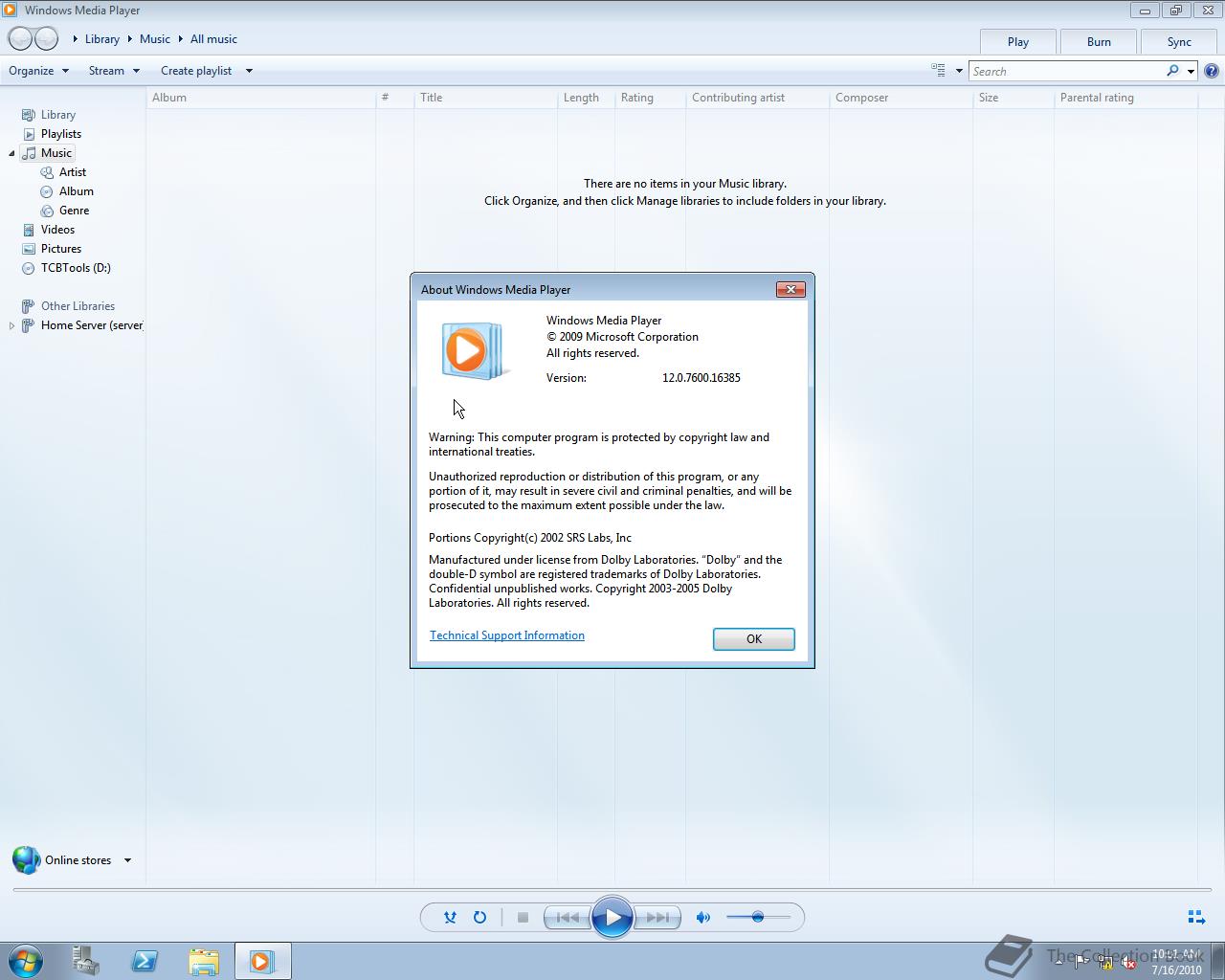Expand view options dropdown arrow
The image size is (1225, 980).
tap(959, 71)
